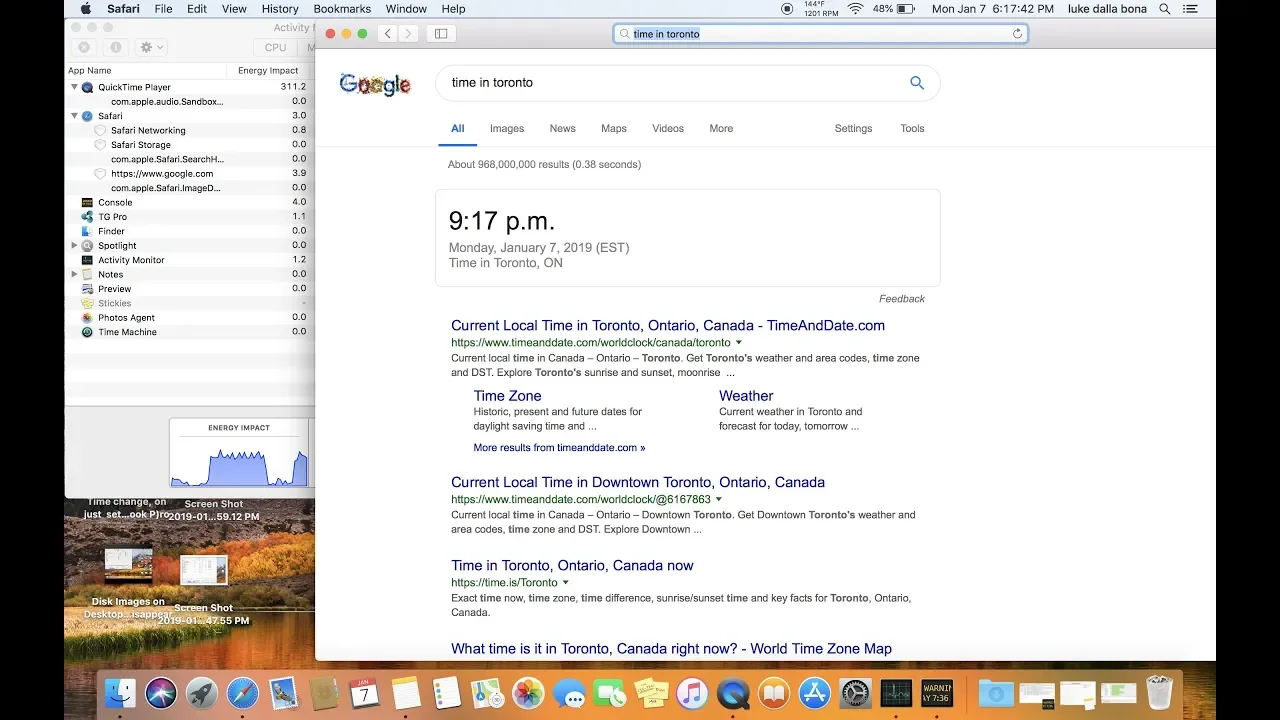Open the Weather sitelink

746,396
